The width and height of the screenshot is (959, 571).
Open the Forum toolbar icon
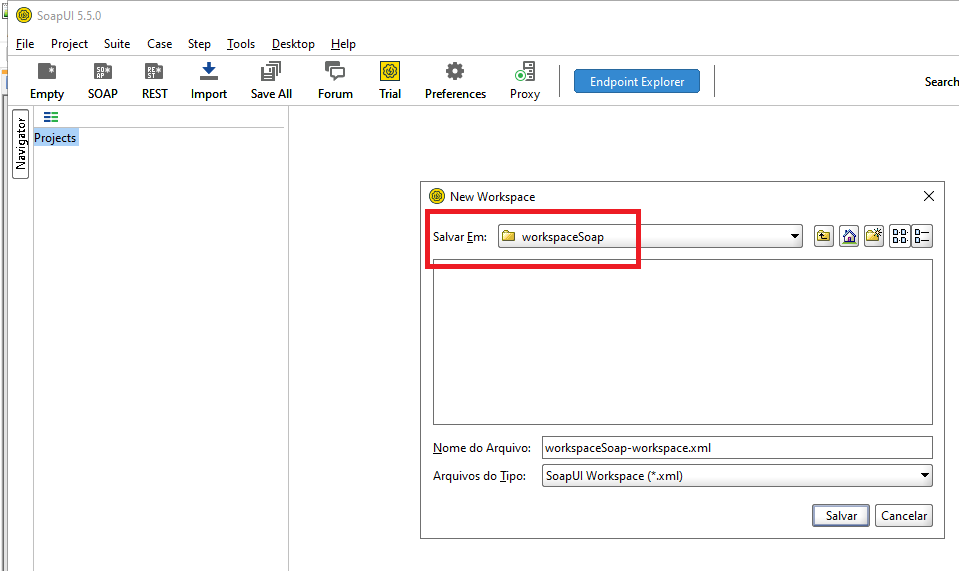coord(335,81)
